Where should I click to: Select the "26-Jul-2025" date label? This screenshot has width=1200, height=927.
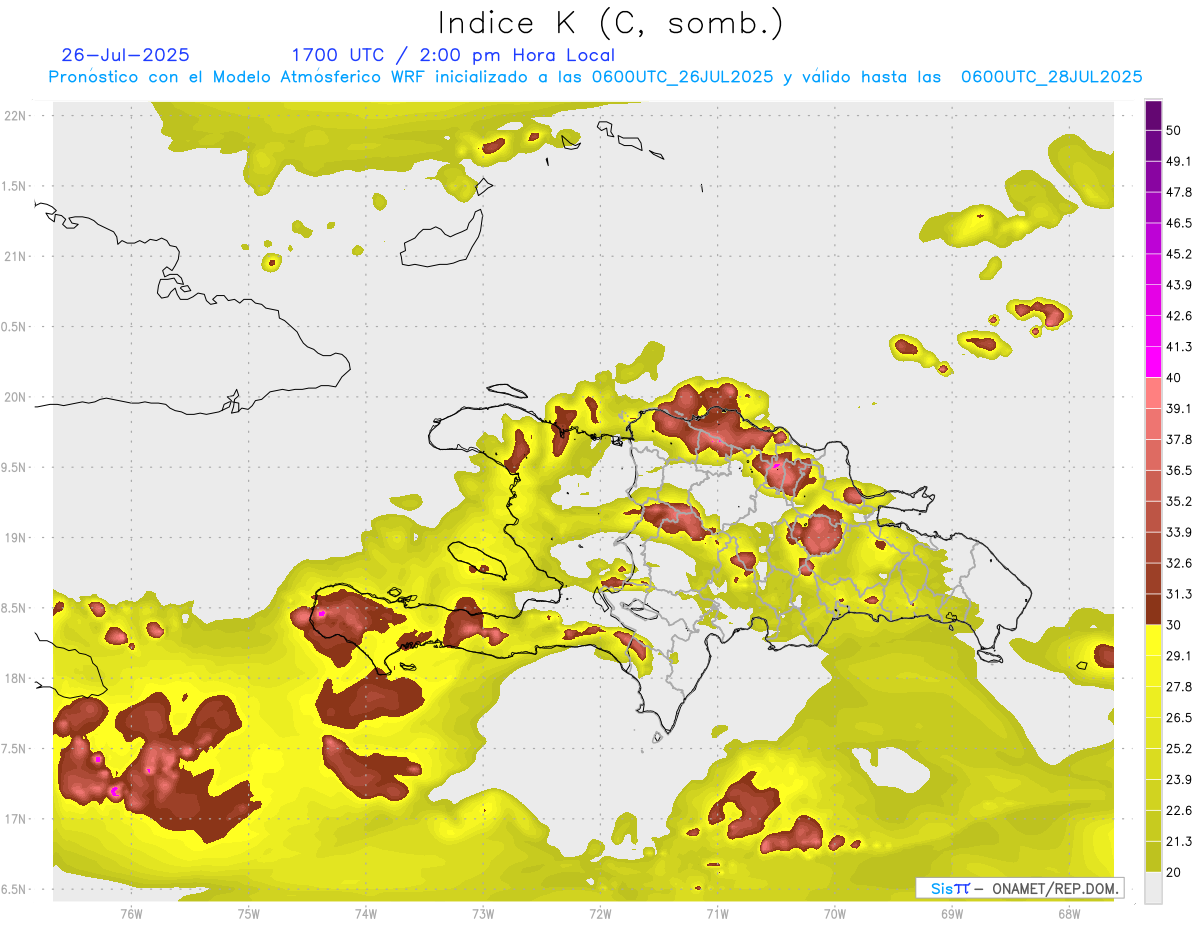click(125, 55)
